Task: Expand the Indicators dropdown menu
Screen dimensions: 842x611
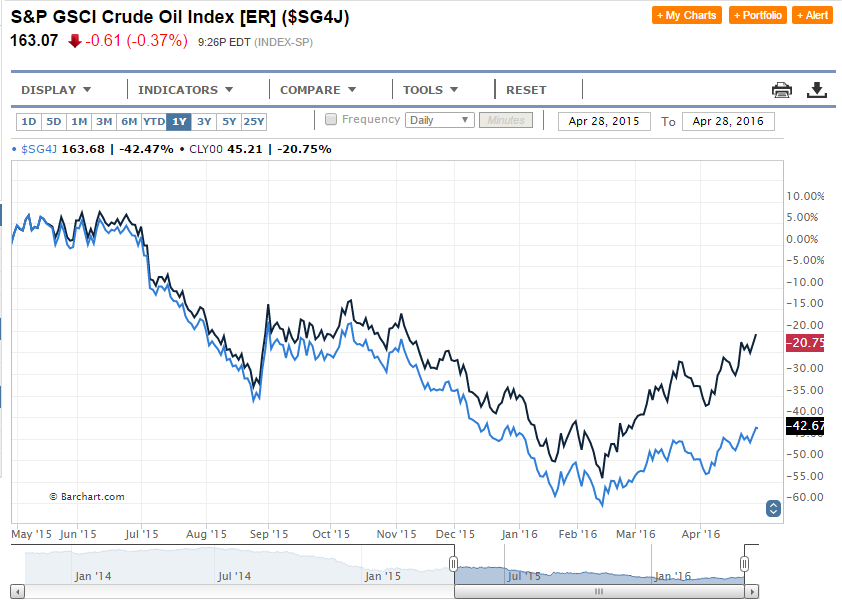Action: pyautogui.click(x=185, y=90)
